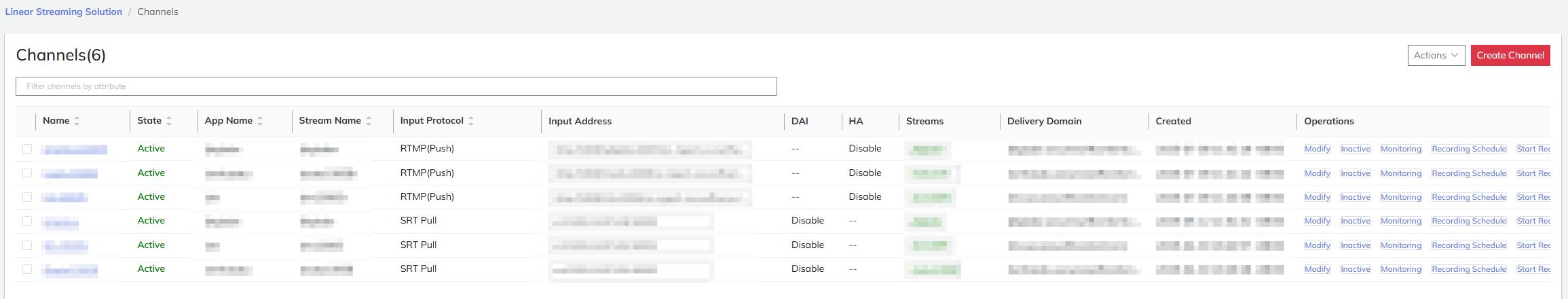
Task: Set the second channel to Inactive
Action: pos(1355,173)
